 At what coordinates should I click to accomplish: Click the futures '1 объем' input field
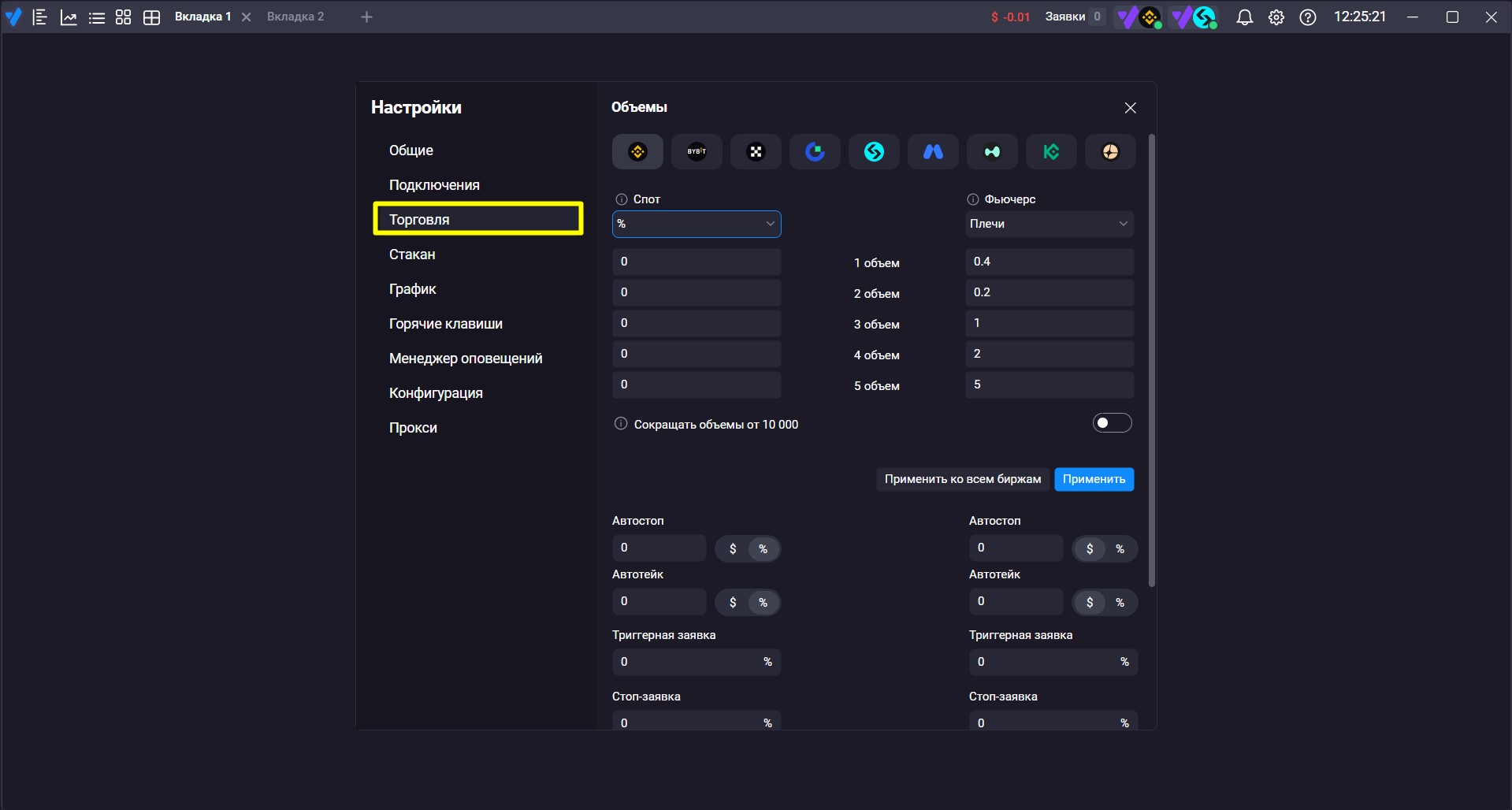point(1049,262)
